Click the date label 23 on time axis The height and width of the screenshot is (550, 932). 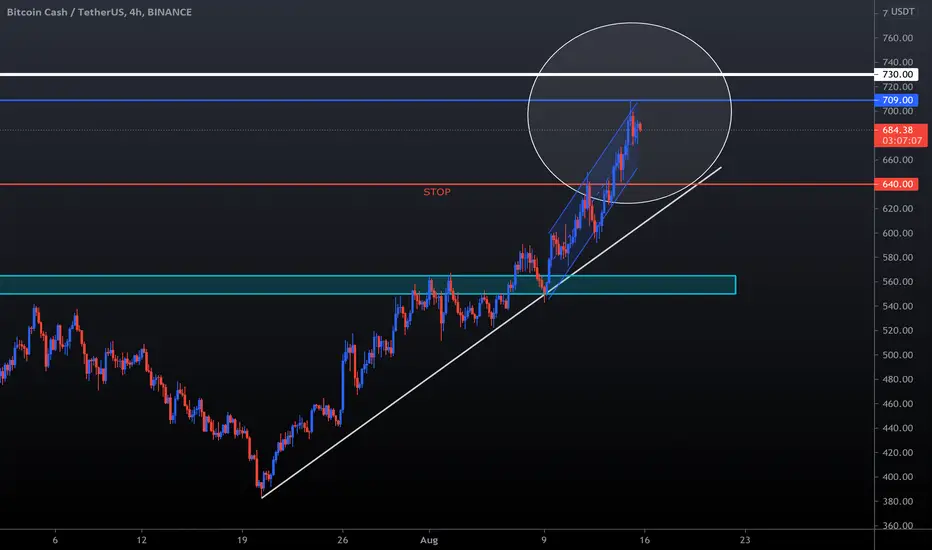(x=745, y=540)
